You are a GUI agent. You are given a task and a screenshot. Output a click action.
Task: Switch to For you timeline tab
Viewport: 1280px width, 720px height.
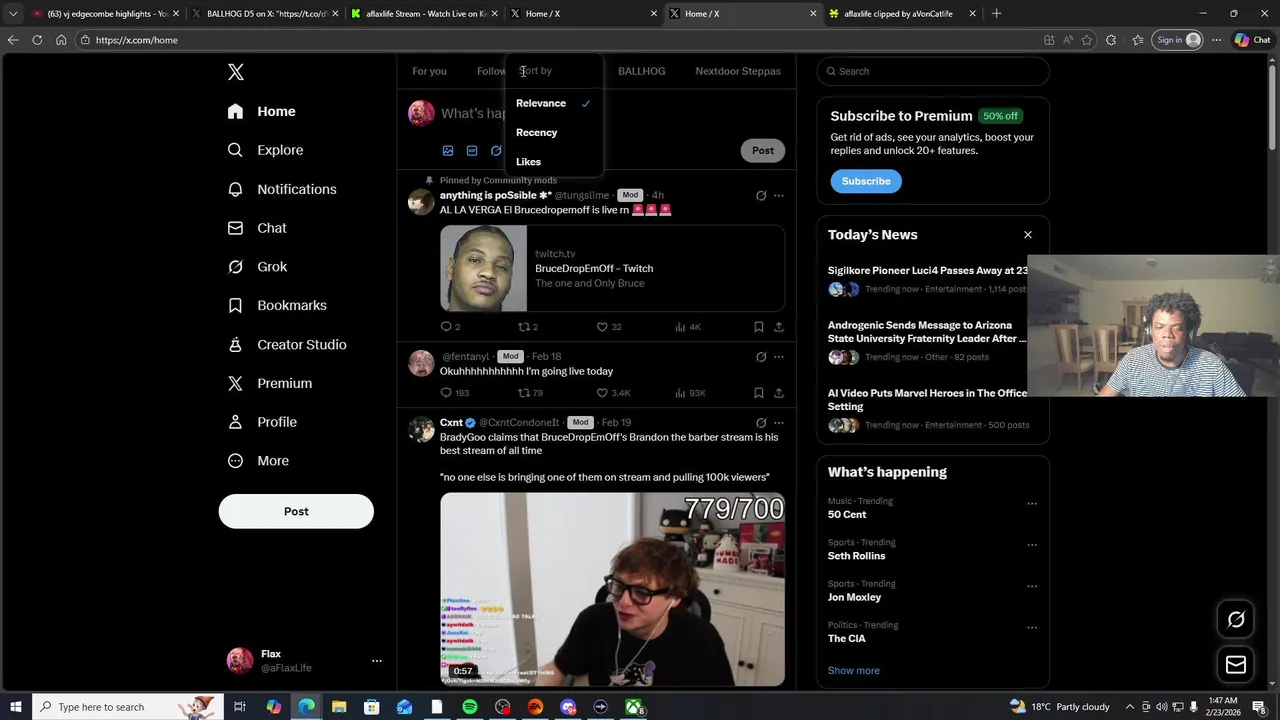(x=429, y=71)
